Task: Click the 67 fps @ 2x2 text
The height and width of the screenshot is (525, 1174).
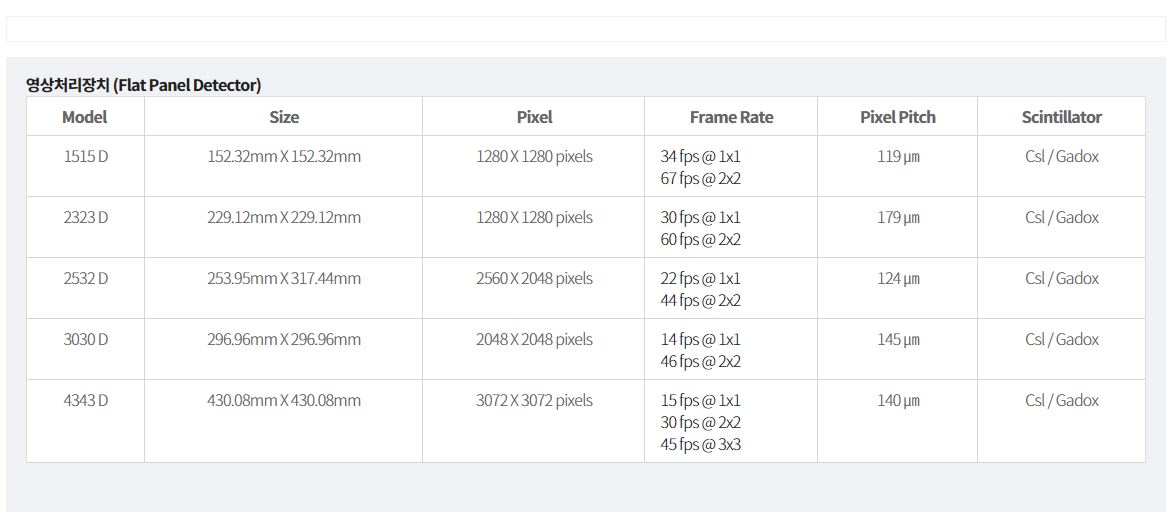Action: point(700,179)
